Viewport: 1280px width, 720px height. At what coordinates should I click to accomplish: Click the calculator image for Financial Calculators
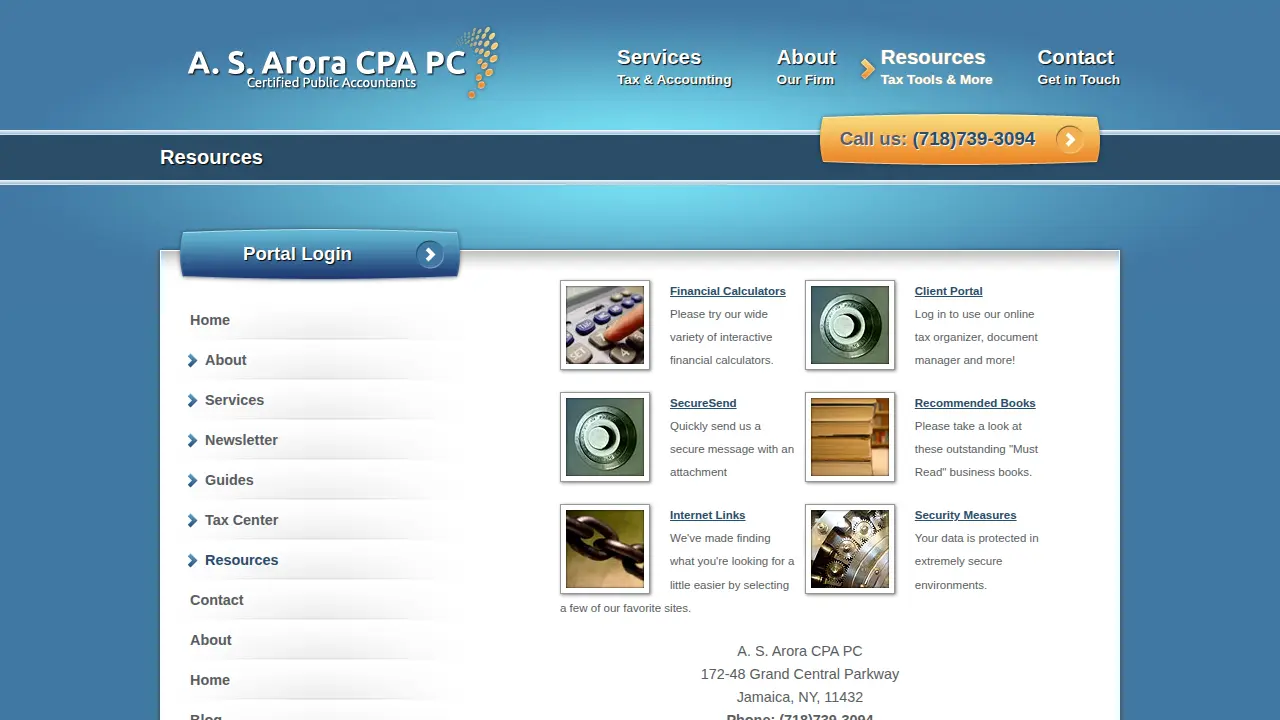pyautogui.click(x=605, y=325)
